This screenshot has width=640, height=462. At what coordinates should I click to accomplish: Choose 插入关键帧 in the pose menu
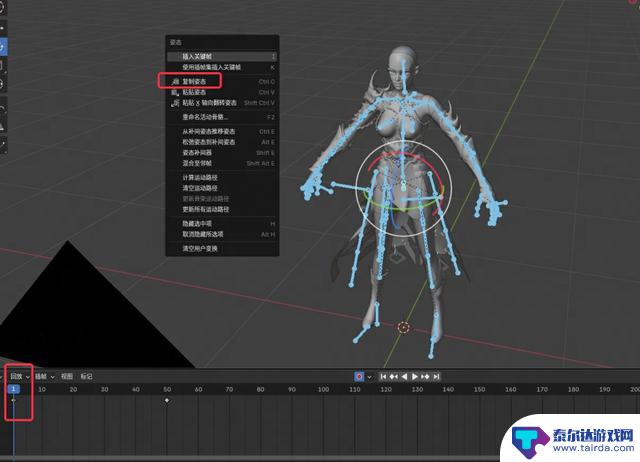click(222, 56)
